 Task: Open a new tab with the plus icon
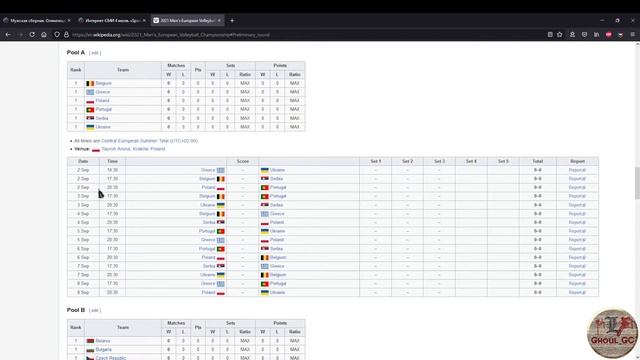click(x=232, y=20)
